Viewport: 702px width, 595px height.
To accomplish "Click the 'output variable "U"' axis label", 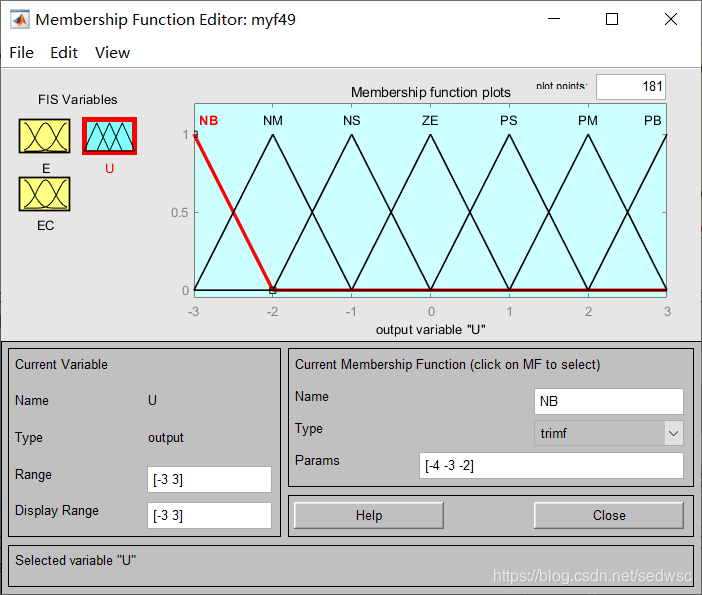I will tap(431, 330).
